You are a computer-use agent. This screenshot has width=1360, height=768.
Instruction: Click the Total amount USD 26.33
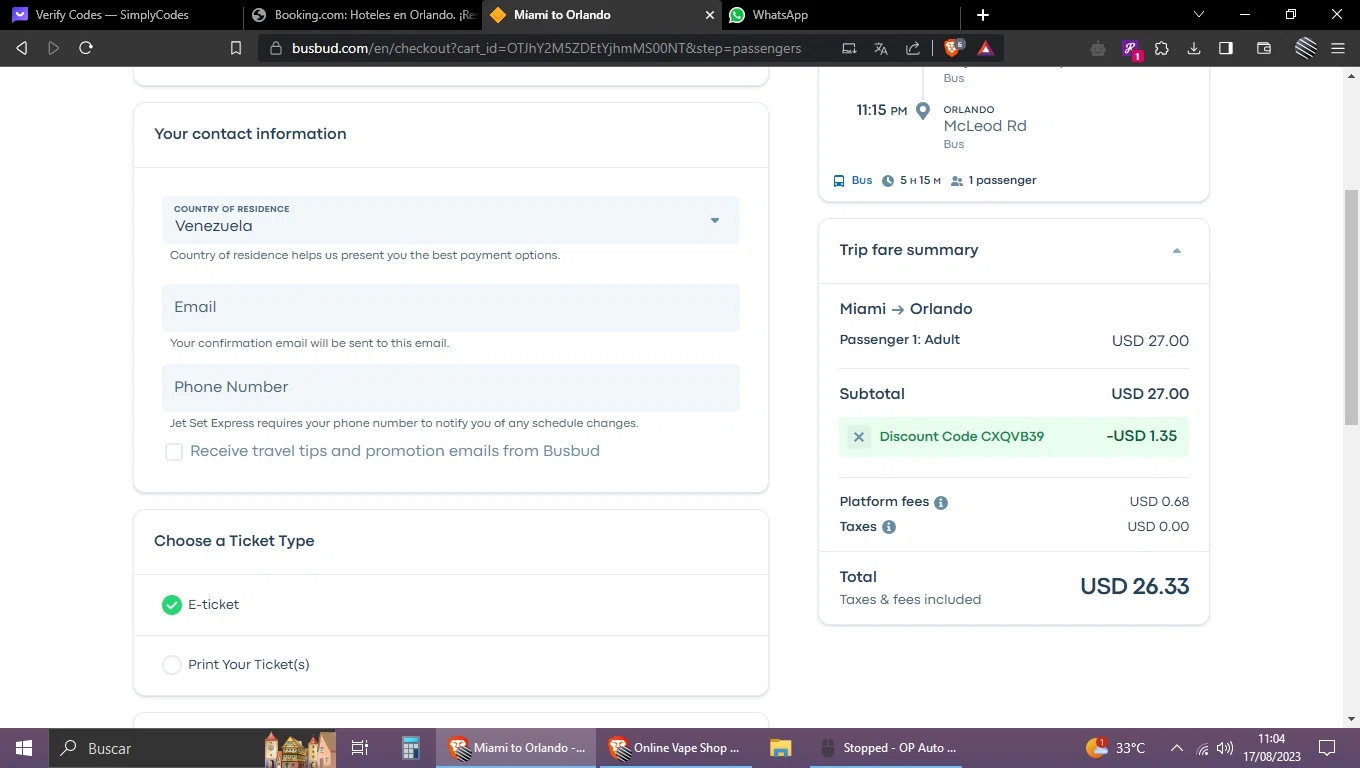[1135, 587]
